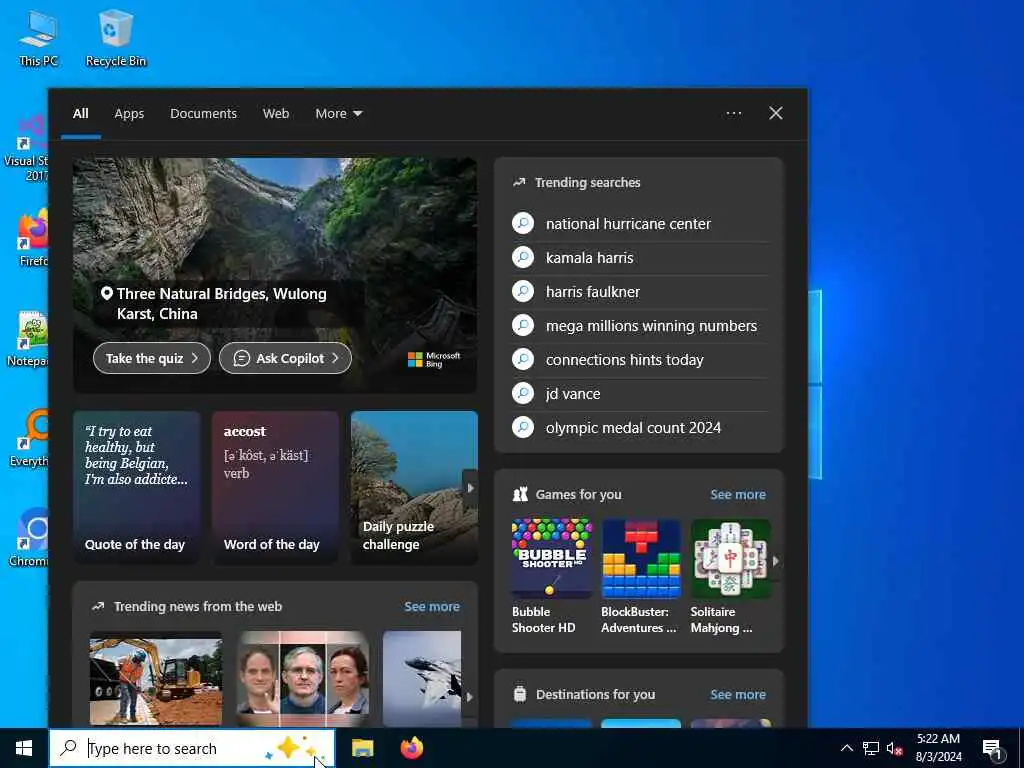
Task: Open the Bubble Shooter HD game
Action: click(x=552, y=576)
